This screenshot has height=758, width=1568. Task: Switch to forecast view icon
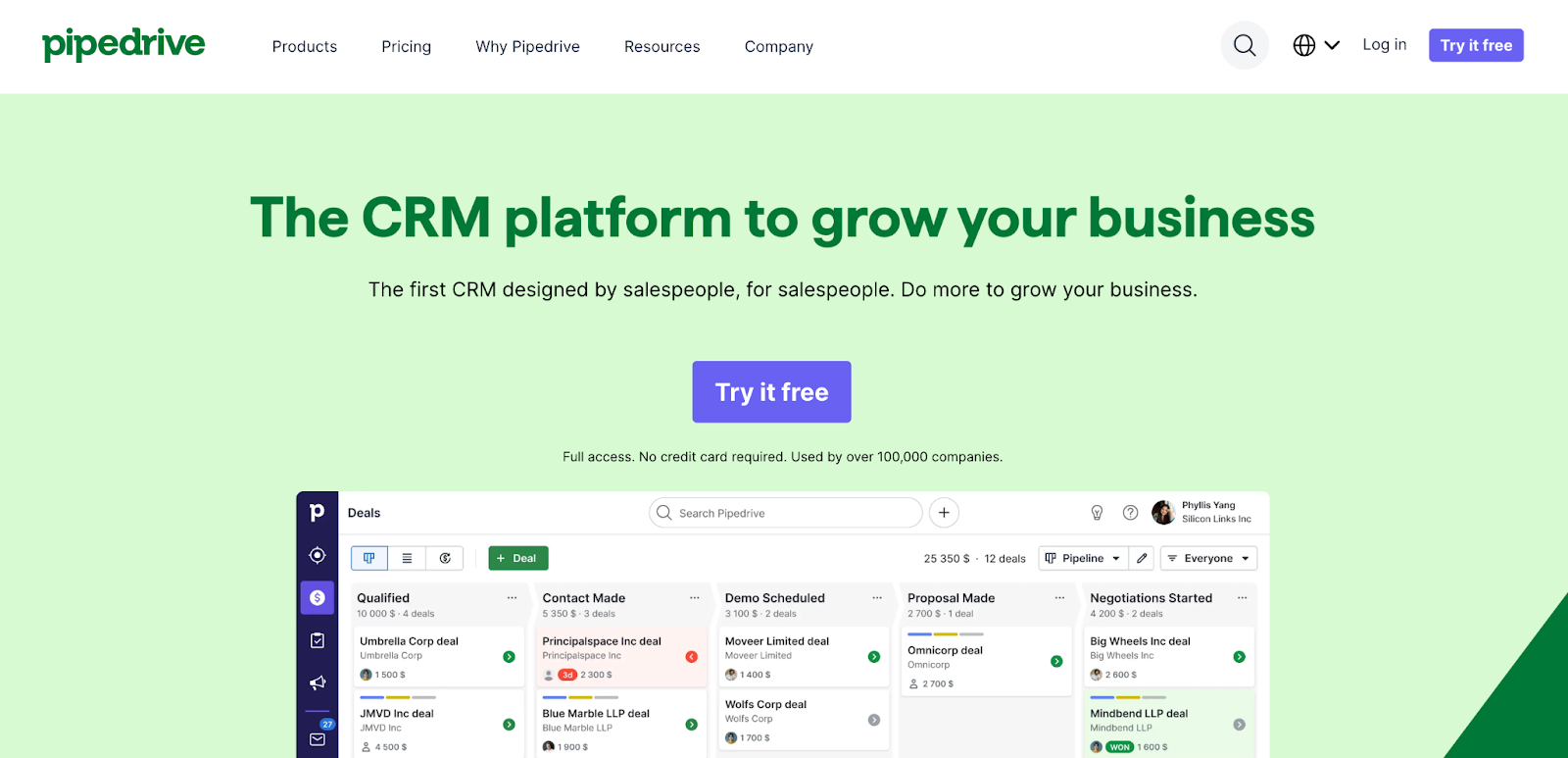tap(445, 558)
